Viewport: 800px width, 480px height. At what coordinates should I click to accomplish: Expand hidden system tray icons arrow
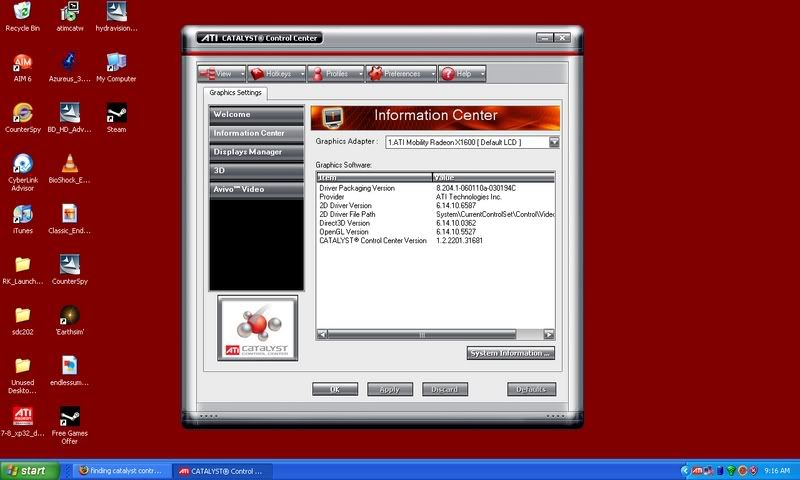click(685, 470)
